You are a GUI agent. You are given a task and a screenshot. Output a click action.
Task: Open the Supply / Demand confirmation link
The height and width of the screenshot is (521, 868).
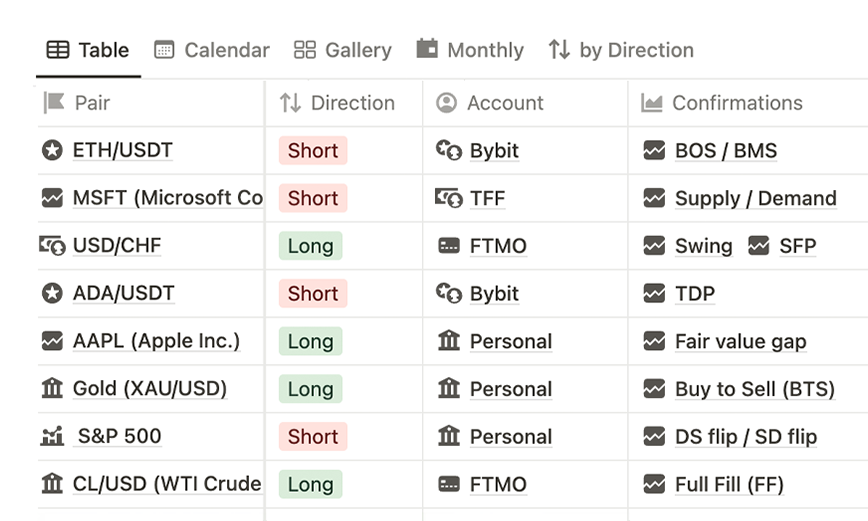coord(755,198)
